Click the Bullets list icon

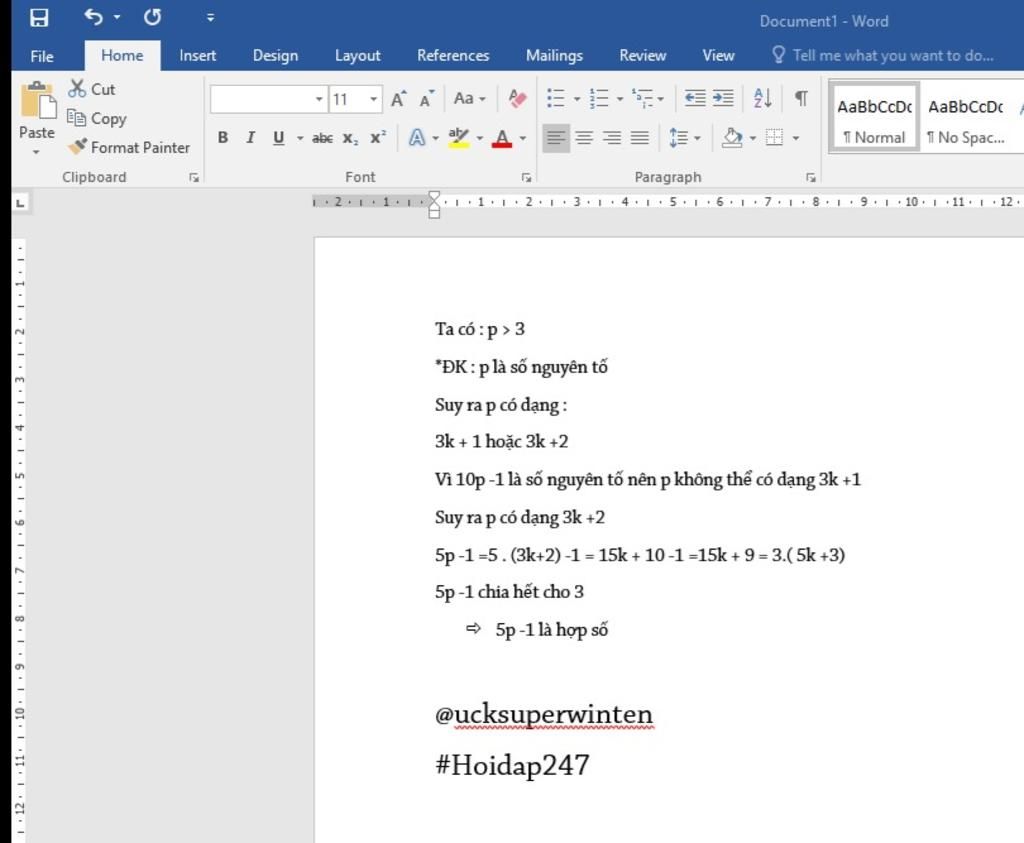556,99
